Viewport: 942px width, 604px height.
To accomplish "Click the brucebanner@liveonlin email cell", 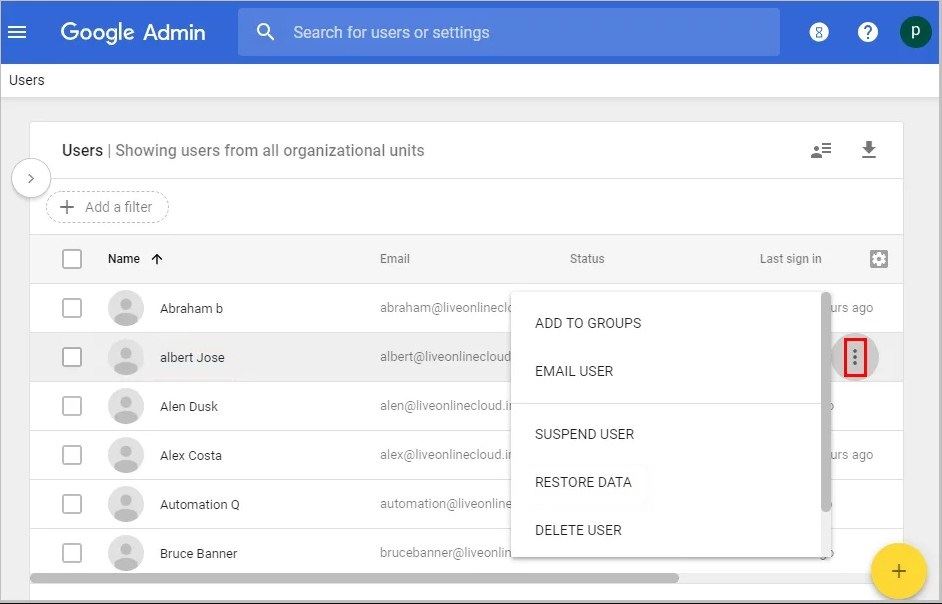I will click(x=445, y=553).
